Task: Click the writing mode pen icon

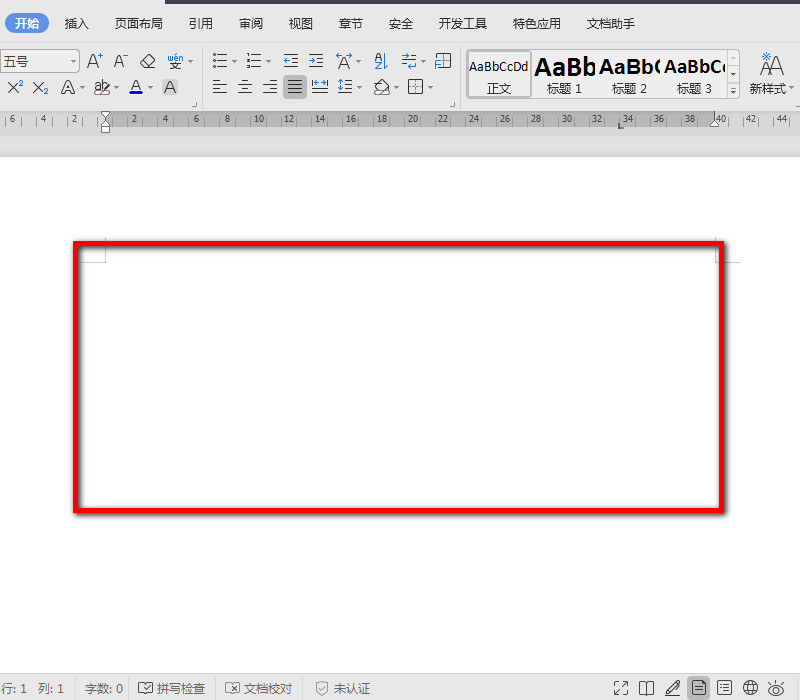Action: click(x=672, y=688)
